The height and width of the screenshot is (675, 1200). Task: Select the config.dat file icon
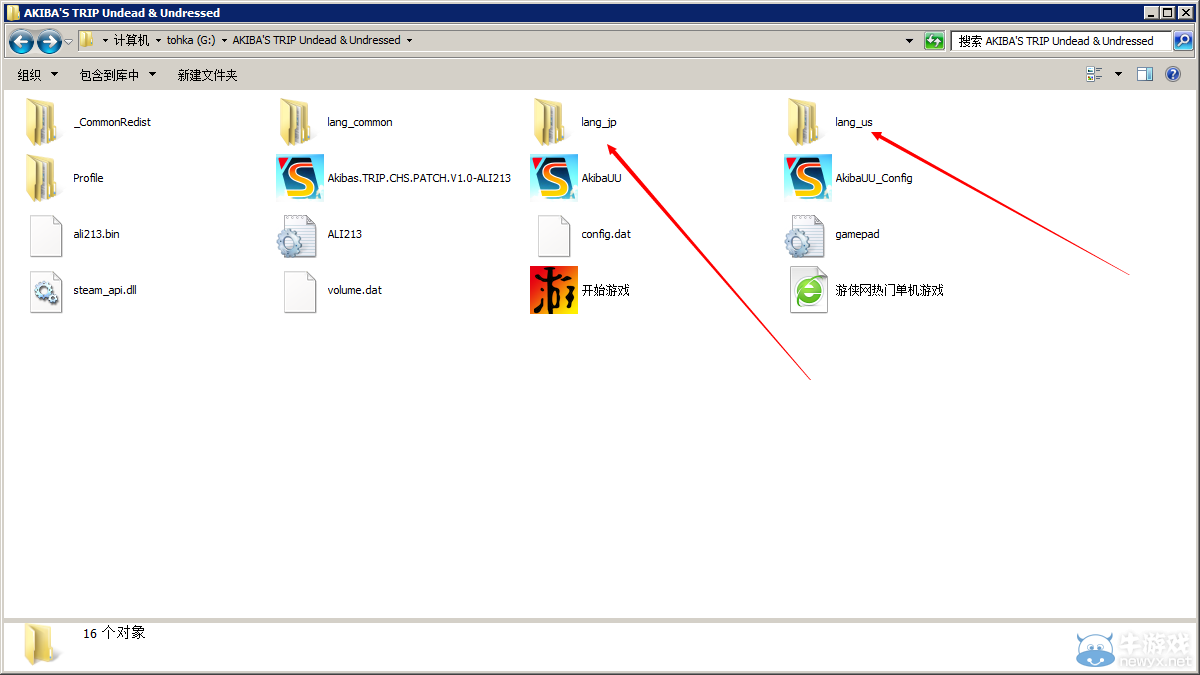click(554, 234)
